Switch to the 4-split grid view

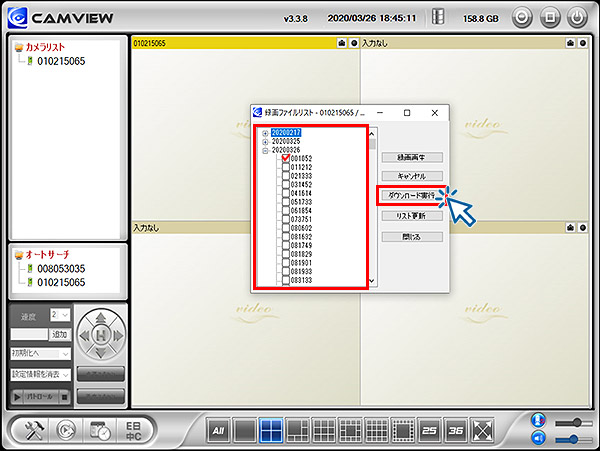(270, 431)
